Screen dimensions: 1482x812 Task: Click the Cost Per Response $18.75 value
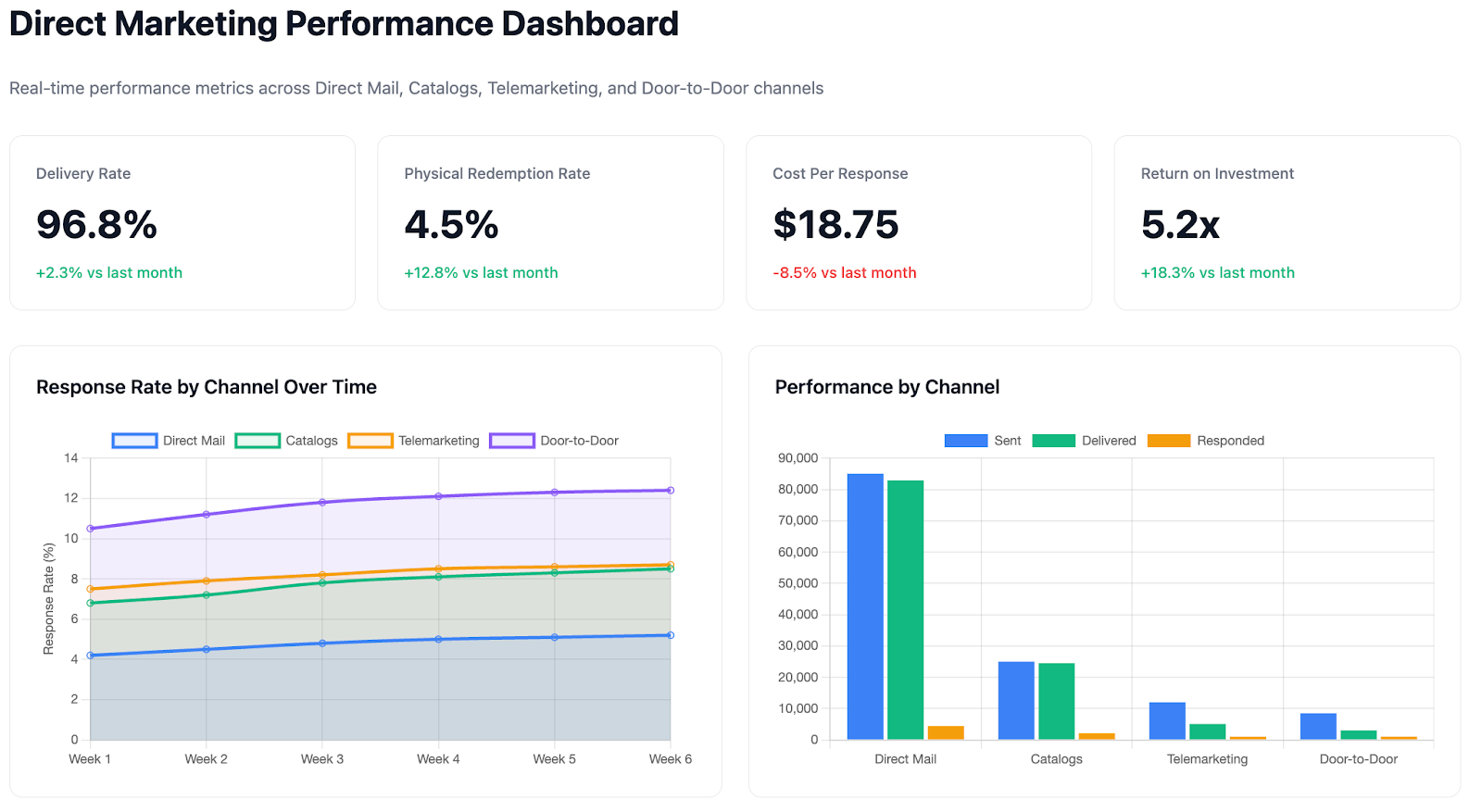[835, 225]
